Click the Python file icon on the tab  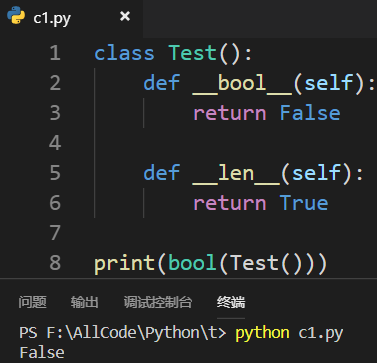click(x=16, y=15)
